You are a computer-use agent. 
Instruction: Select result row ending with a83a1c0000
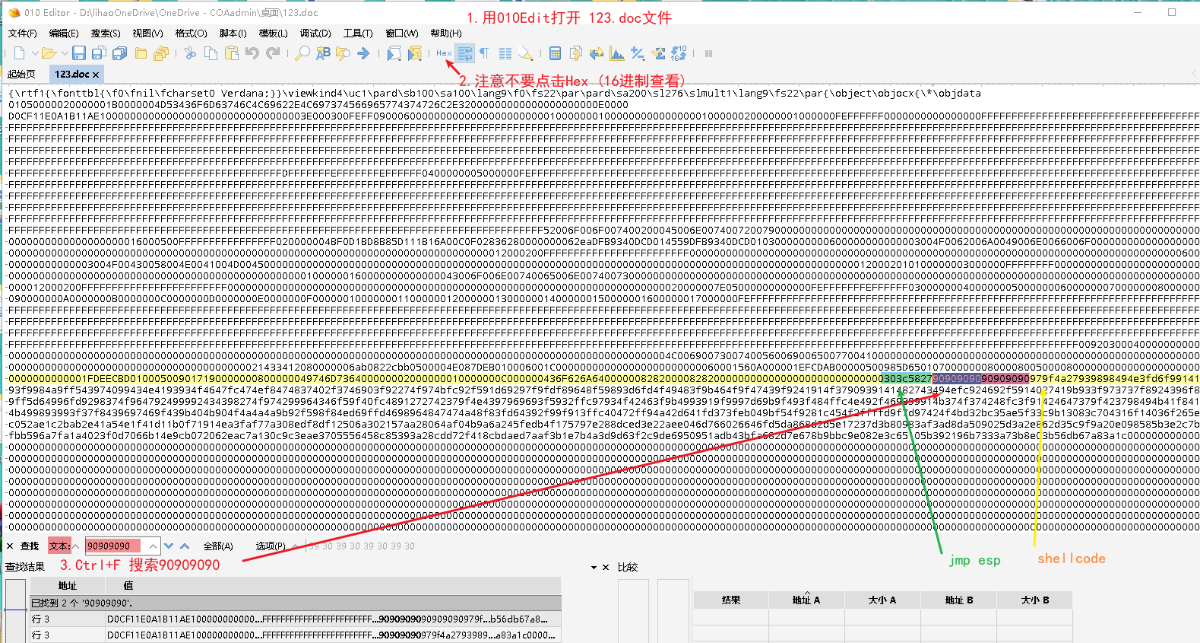pos(294,635)
